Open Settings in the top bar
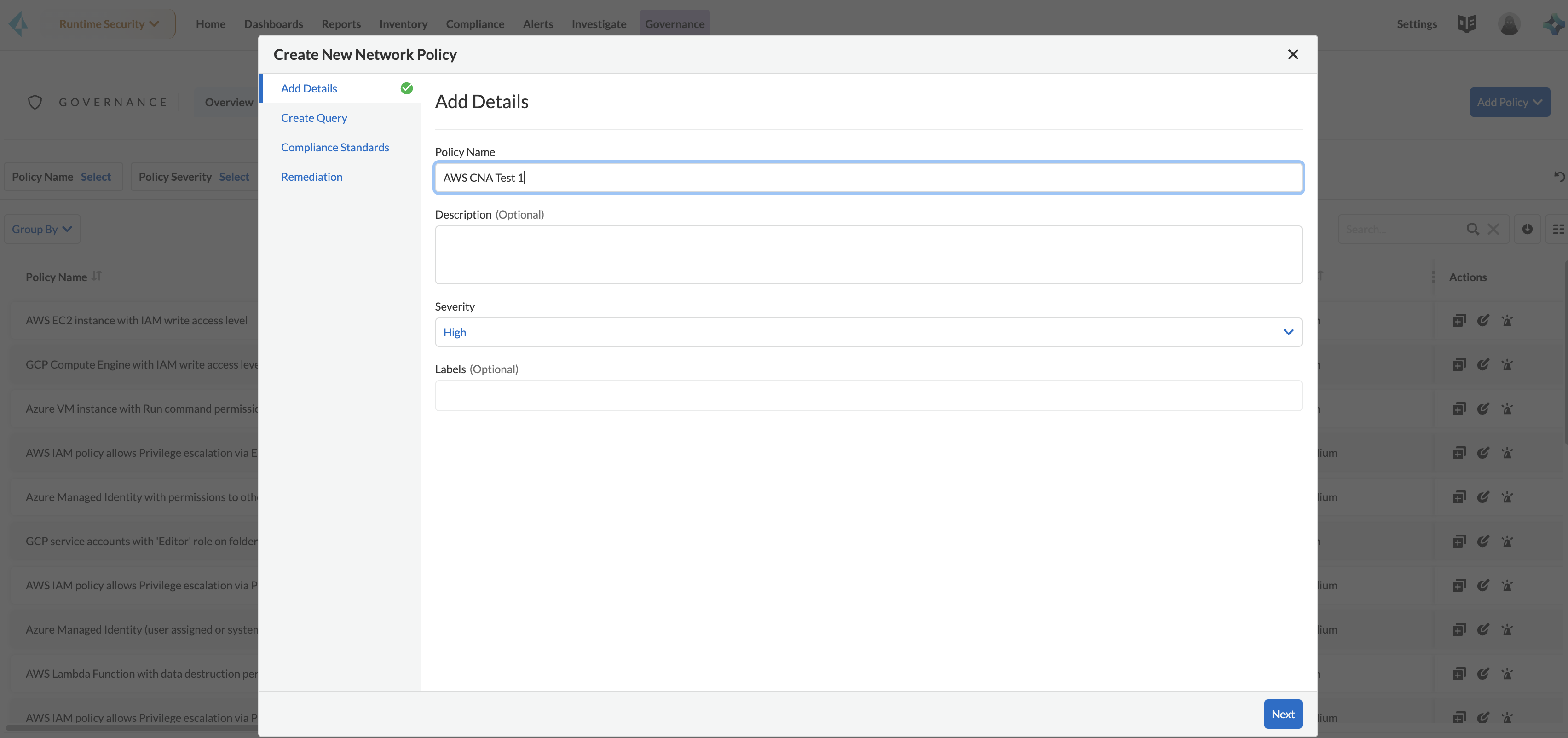Screen dimensions: 1568x738 coord(1417,24)
